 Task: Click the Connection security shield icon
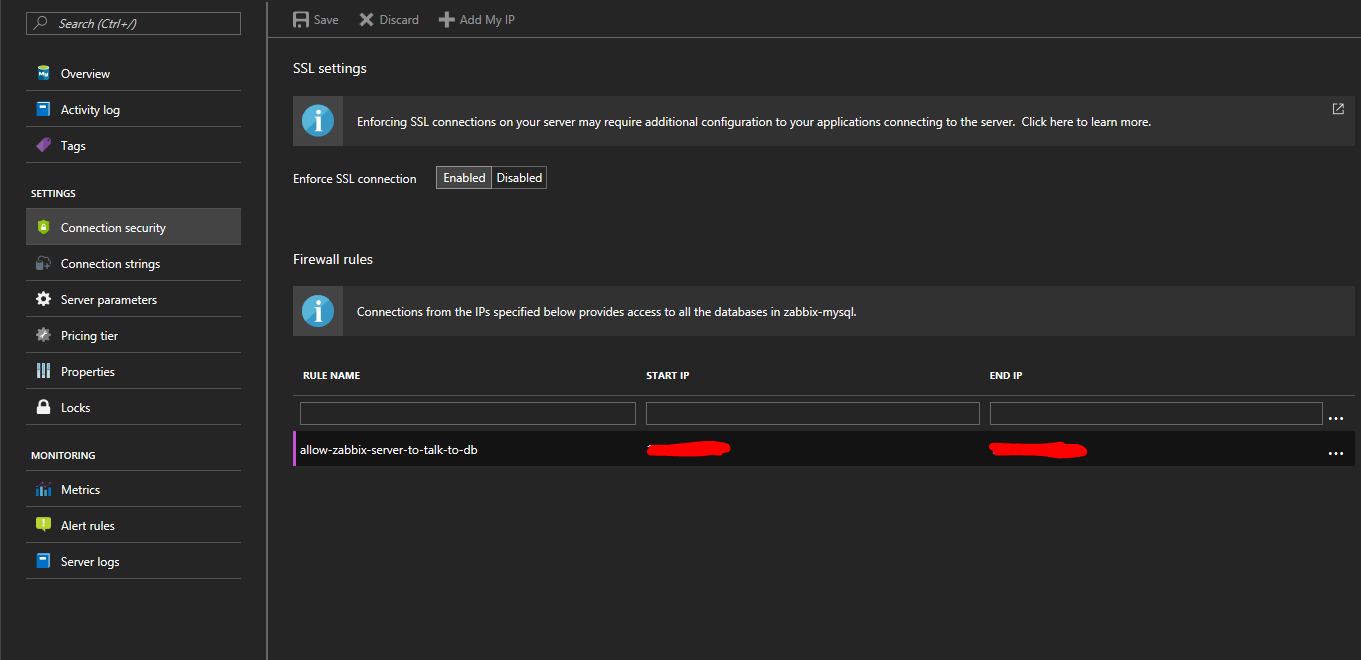click(43, 227)
